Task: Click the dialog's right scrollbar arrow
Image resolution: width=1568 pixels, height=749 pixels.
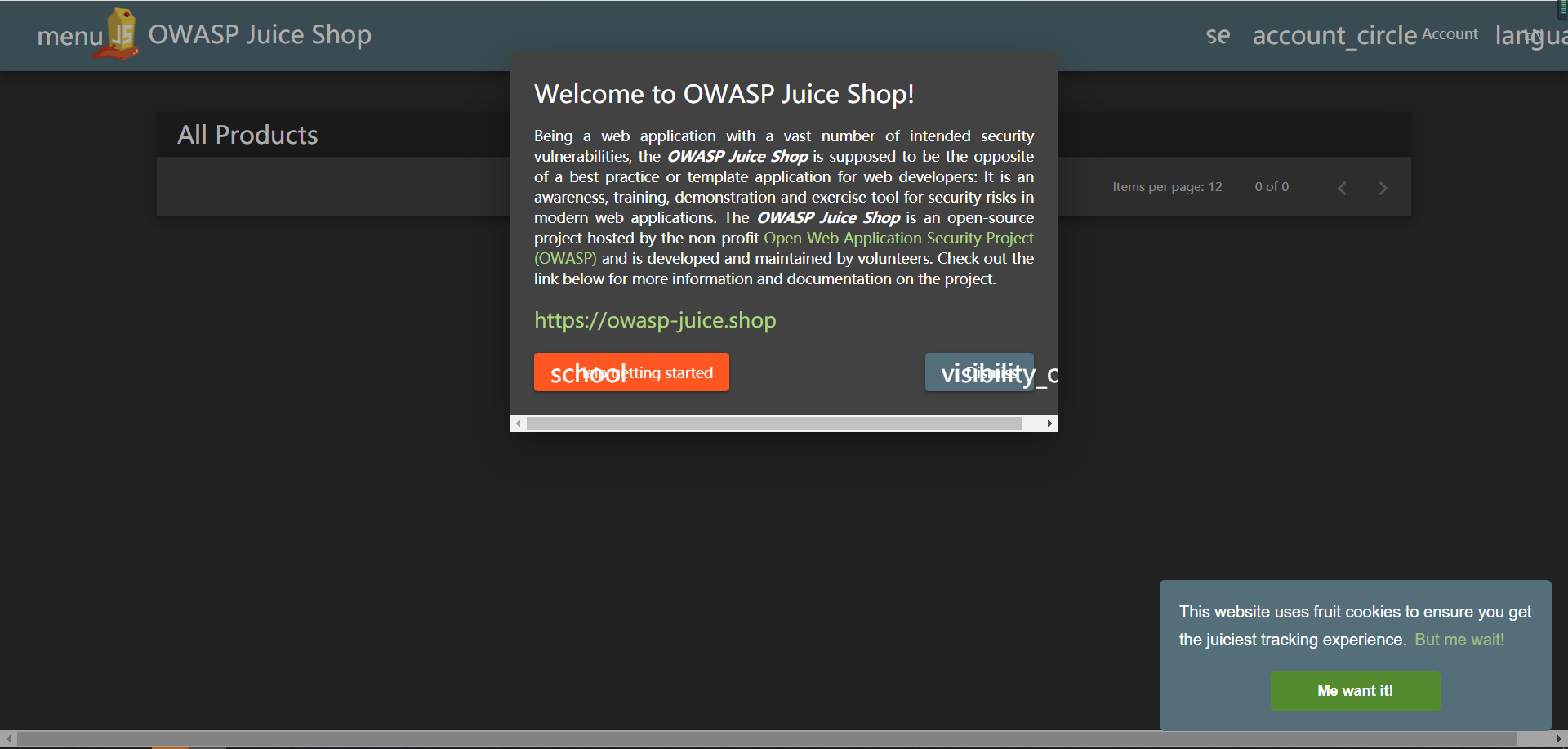Action: coord(1050,423)
